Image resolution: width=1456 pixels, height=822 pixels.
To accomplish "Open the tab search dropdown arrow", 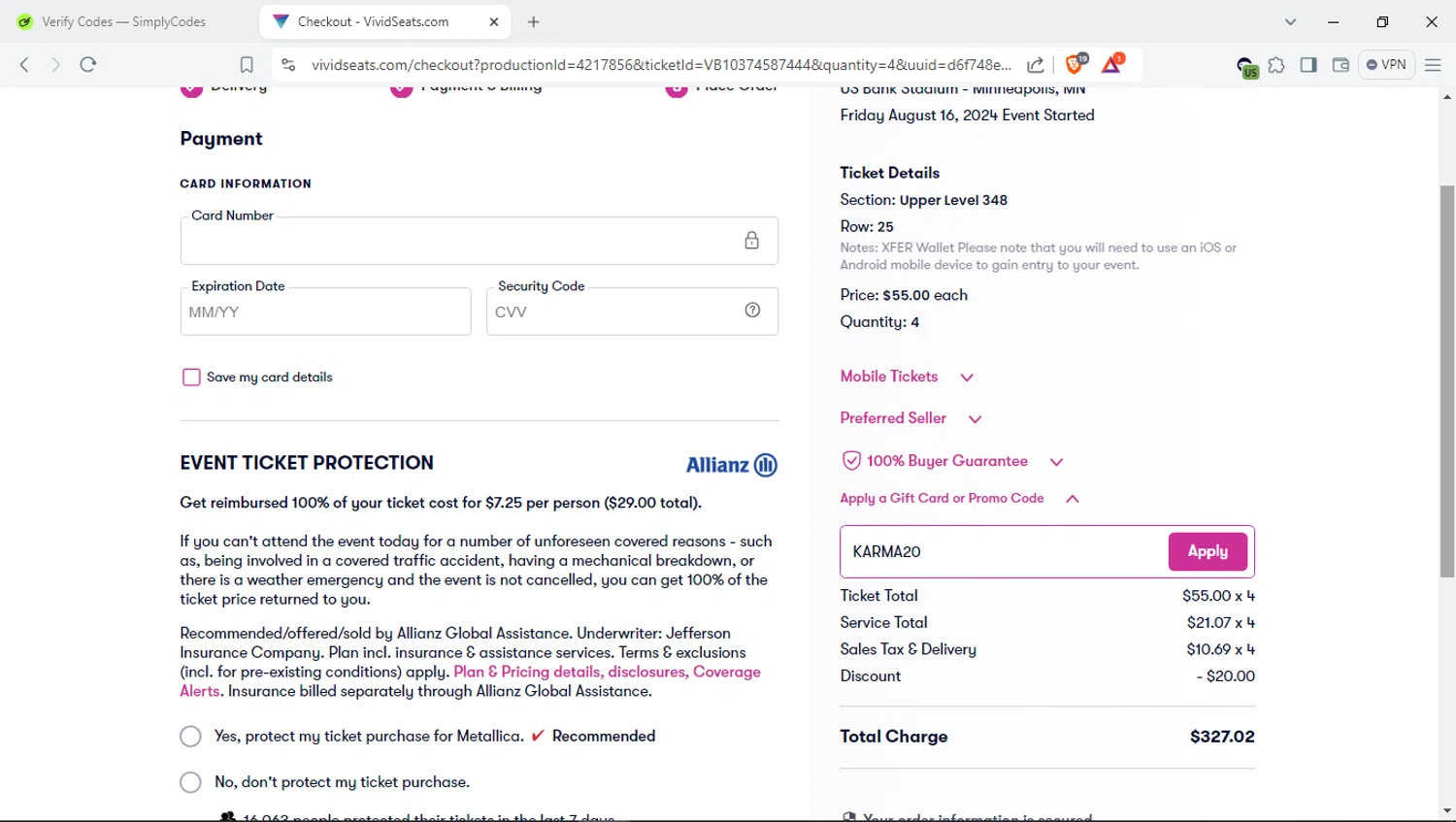I will click(x=1290, y=22).
